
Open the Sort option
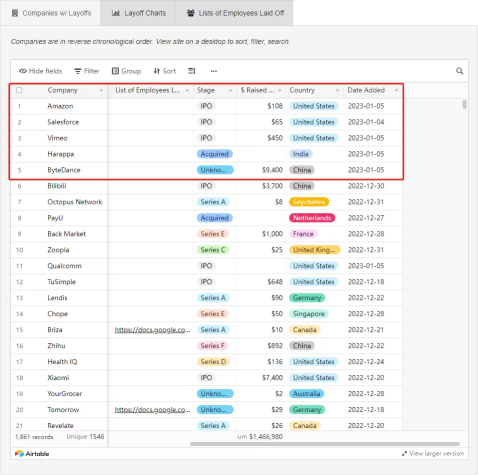(x=164, y=71)
